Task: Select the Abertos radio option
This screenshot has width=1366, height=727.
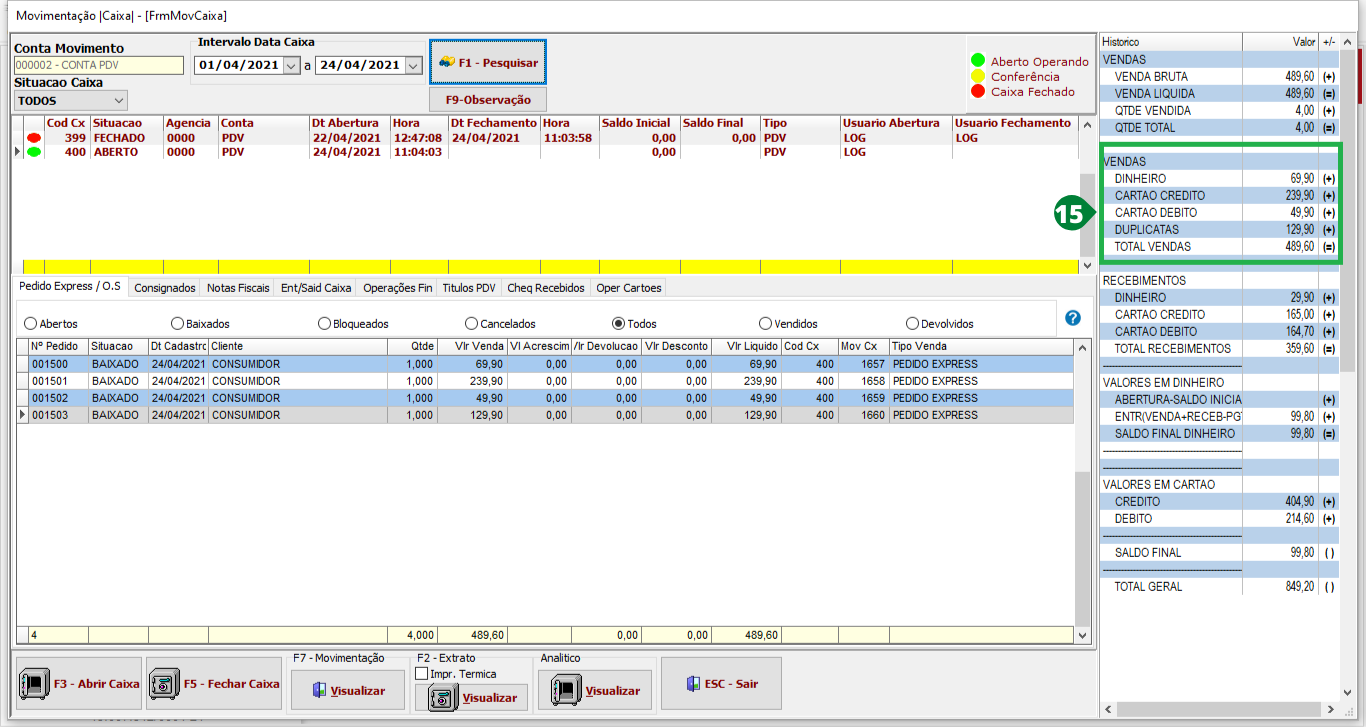Action: click(x=30, y=324)
